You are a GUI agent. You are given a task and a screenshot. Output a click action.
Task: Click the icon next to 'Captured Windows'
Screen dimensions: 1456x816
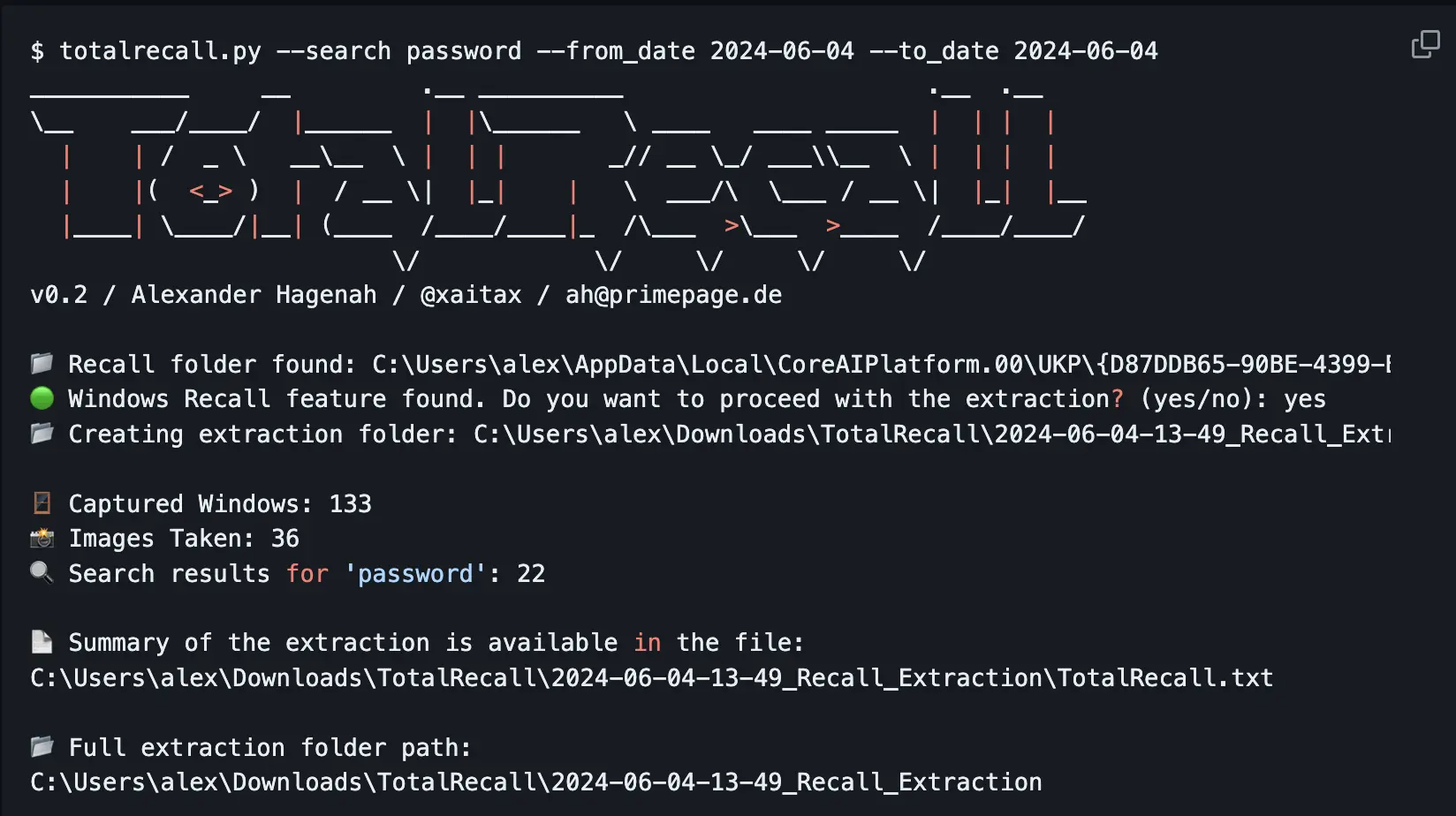pyautogui.click(x=42, y=503)
